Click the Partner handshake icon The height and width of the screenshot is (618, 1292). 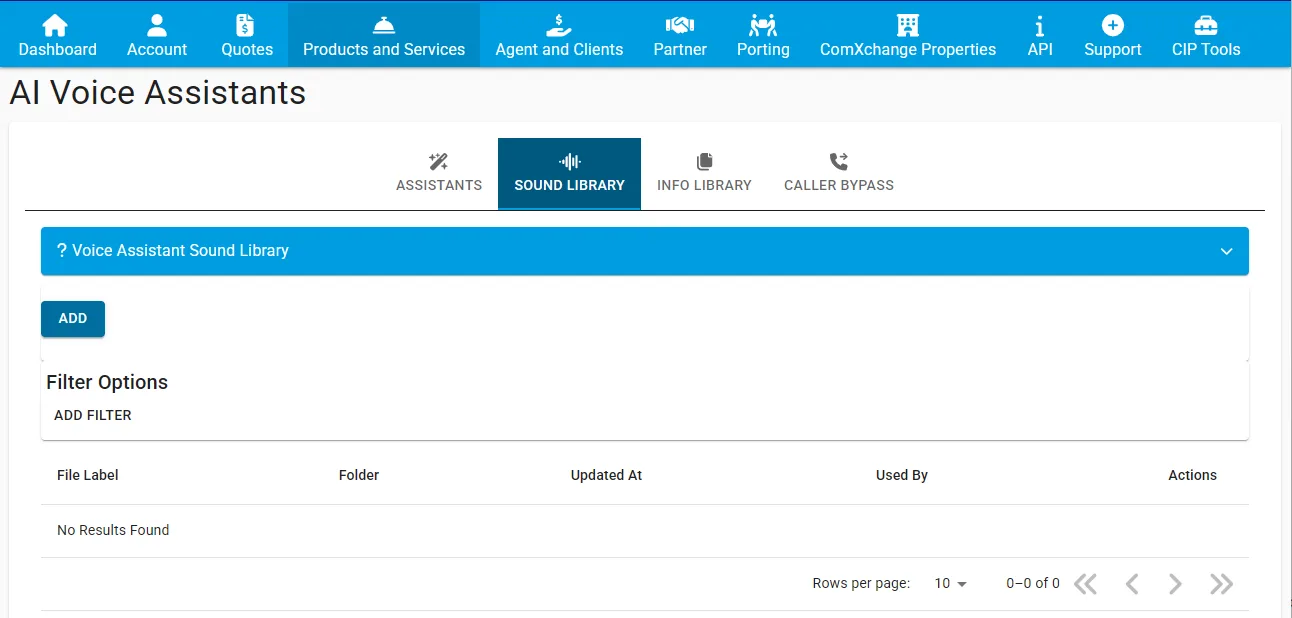[x=680, y=25]
